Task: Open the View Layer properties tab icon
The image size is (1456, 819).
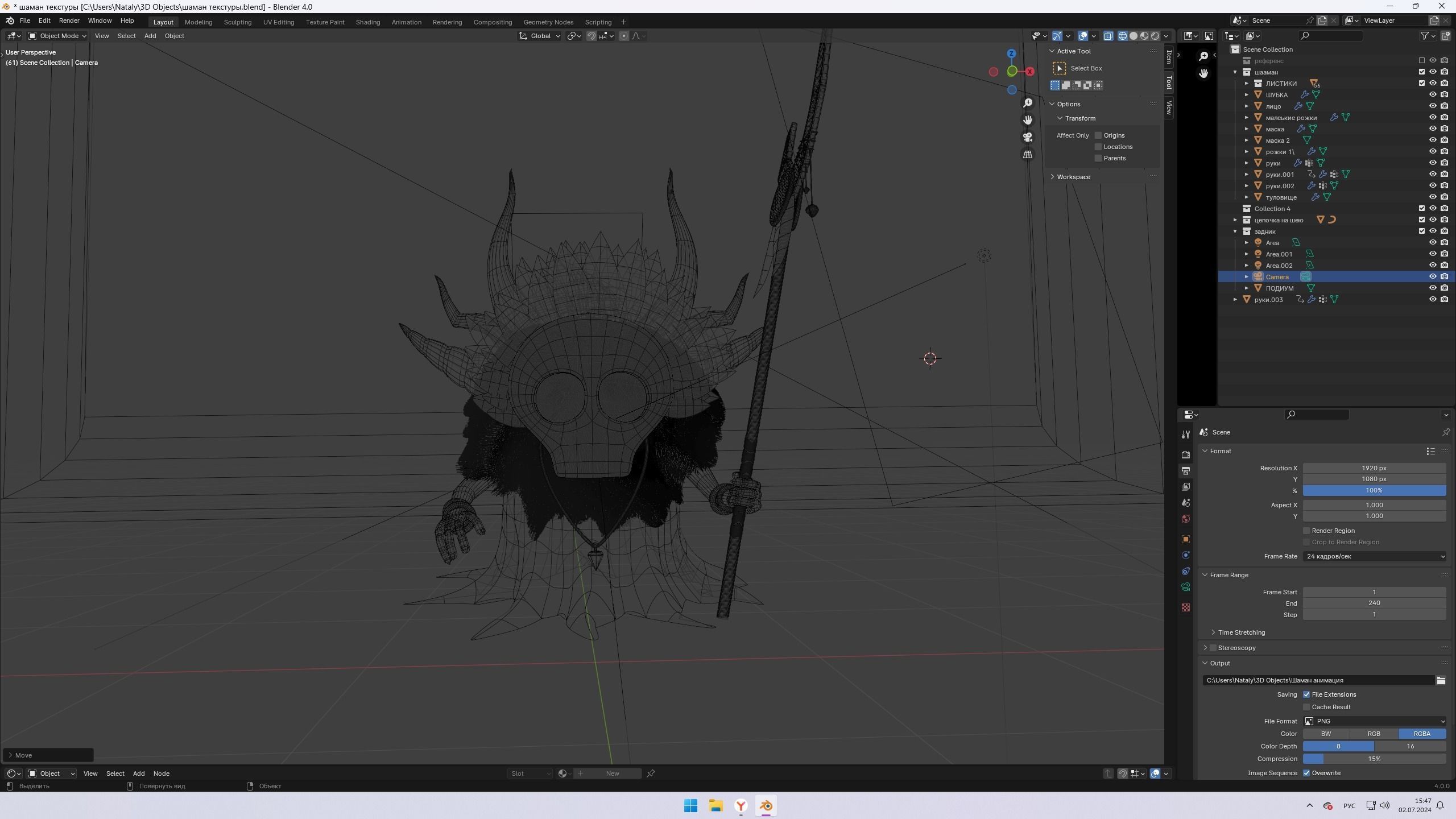Action: [1186, 487]
